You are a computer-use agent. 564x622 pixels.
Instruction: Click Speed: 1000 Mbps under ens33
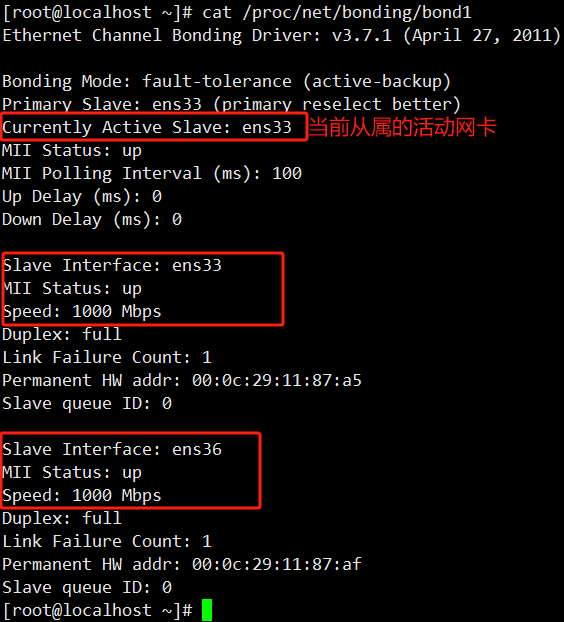(x=82, y=311)
